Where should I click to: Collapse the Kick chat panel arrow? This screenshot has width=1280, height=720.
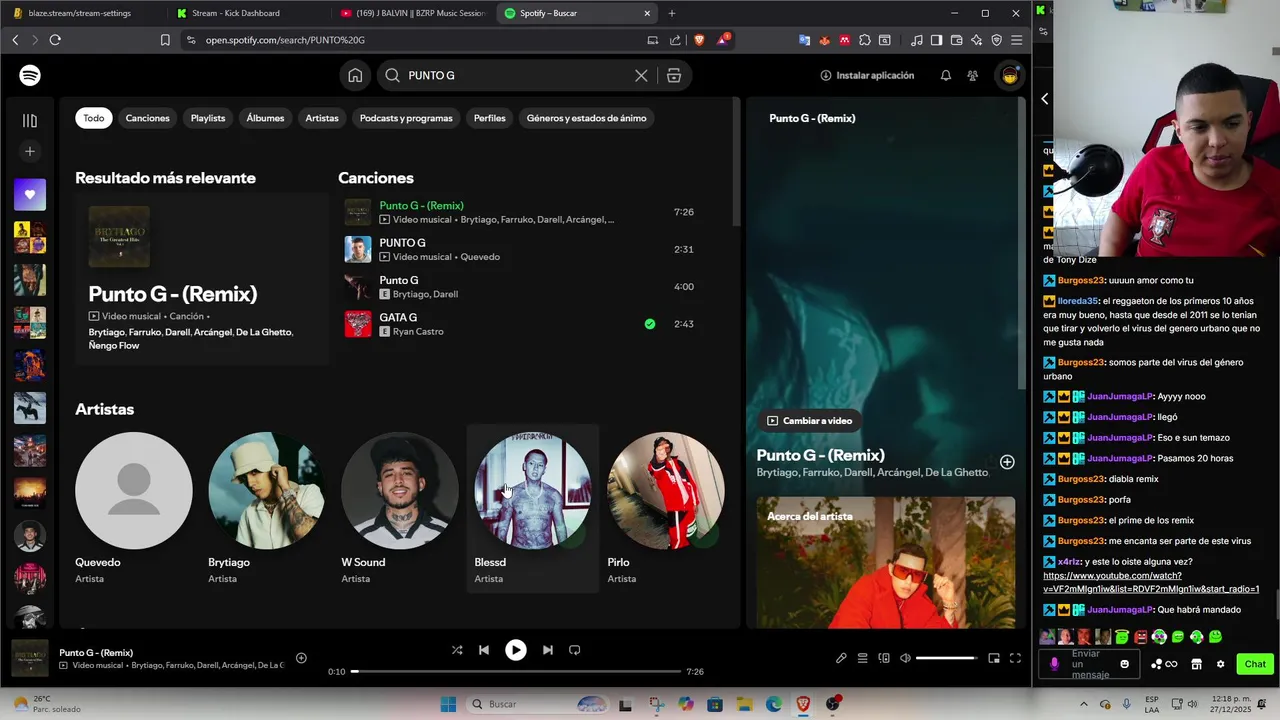click(x=1044, y=98)
